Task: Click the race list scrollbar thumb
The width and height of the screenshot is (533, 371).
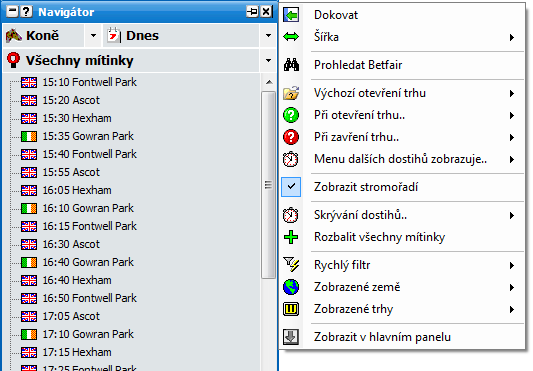Action: (x=268, y=185)
